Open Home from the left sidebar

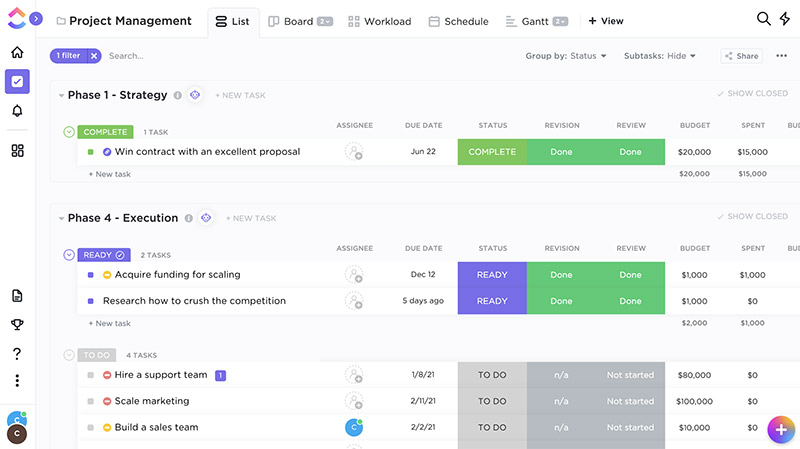tap(17, 52)
